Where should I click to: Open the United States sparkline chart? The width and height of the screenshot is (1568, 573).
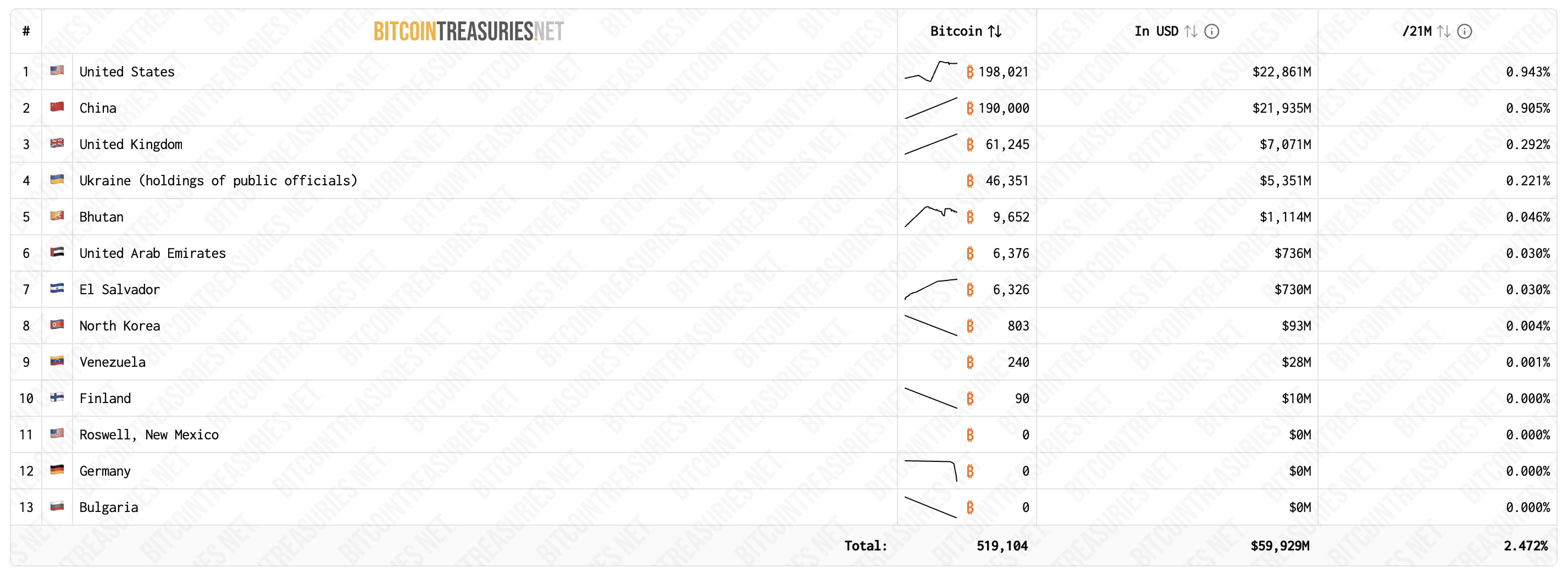tap(930, 71)
